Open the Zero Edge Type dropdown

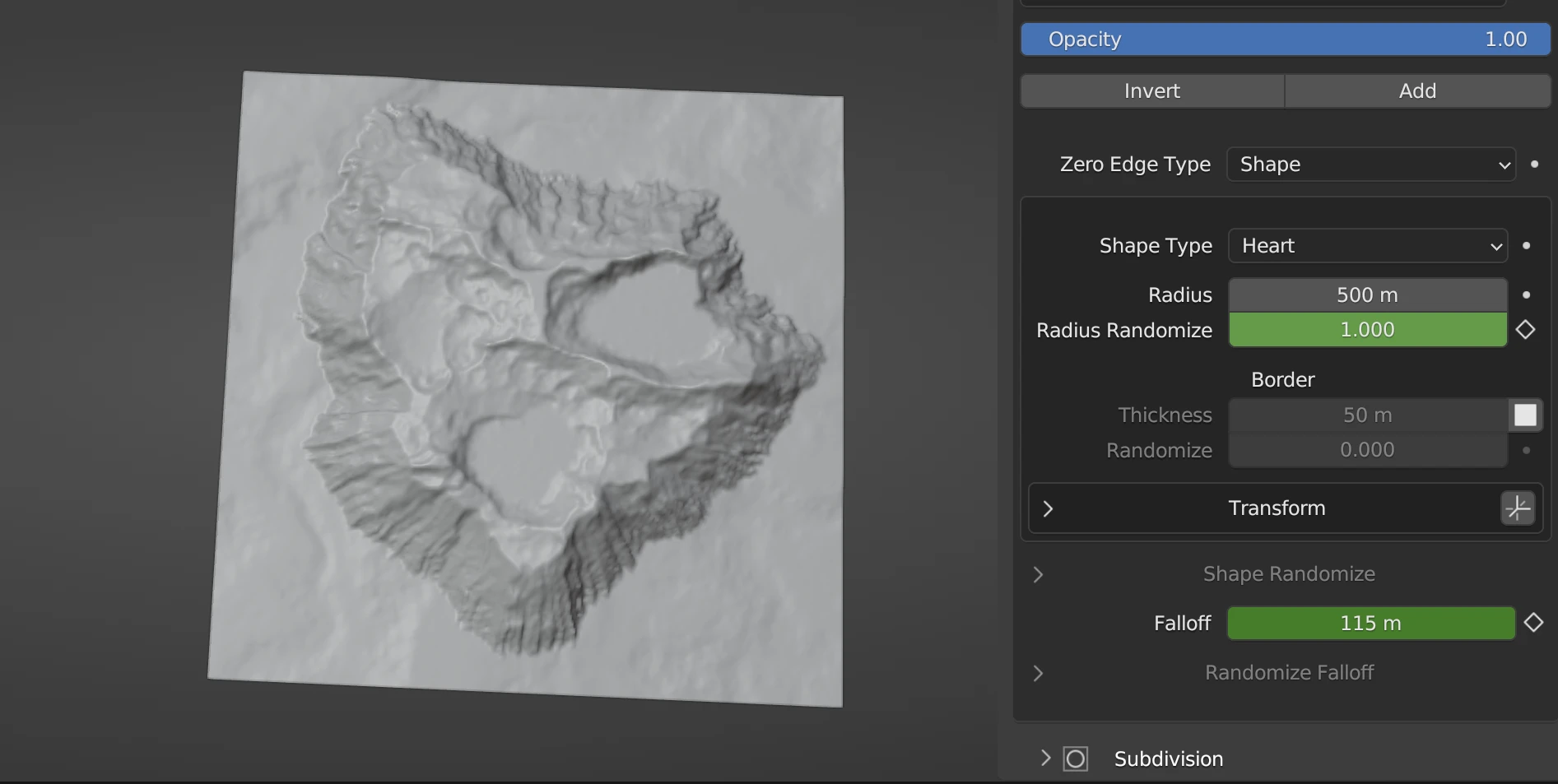(x=1370, y=165)
